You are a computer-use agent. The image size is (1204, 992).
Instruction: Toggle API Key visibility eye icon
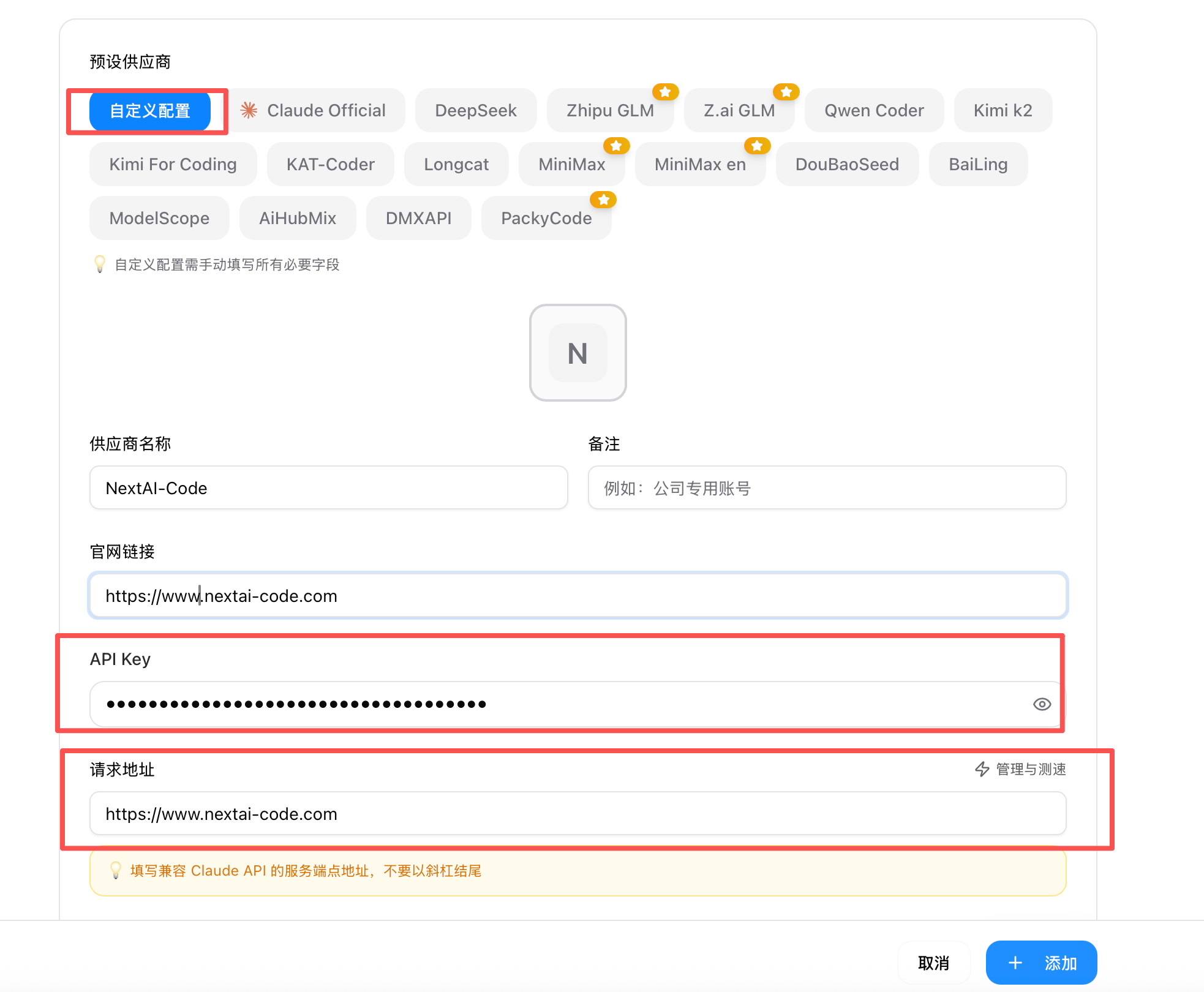click(x=1041, y=704)
